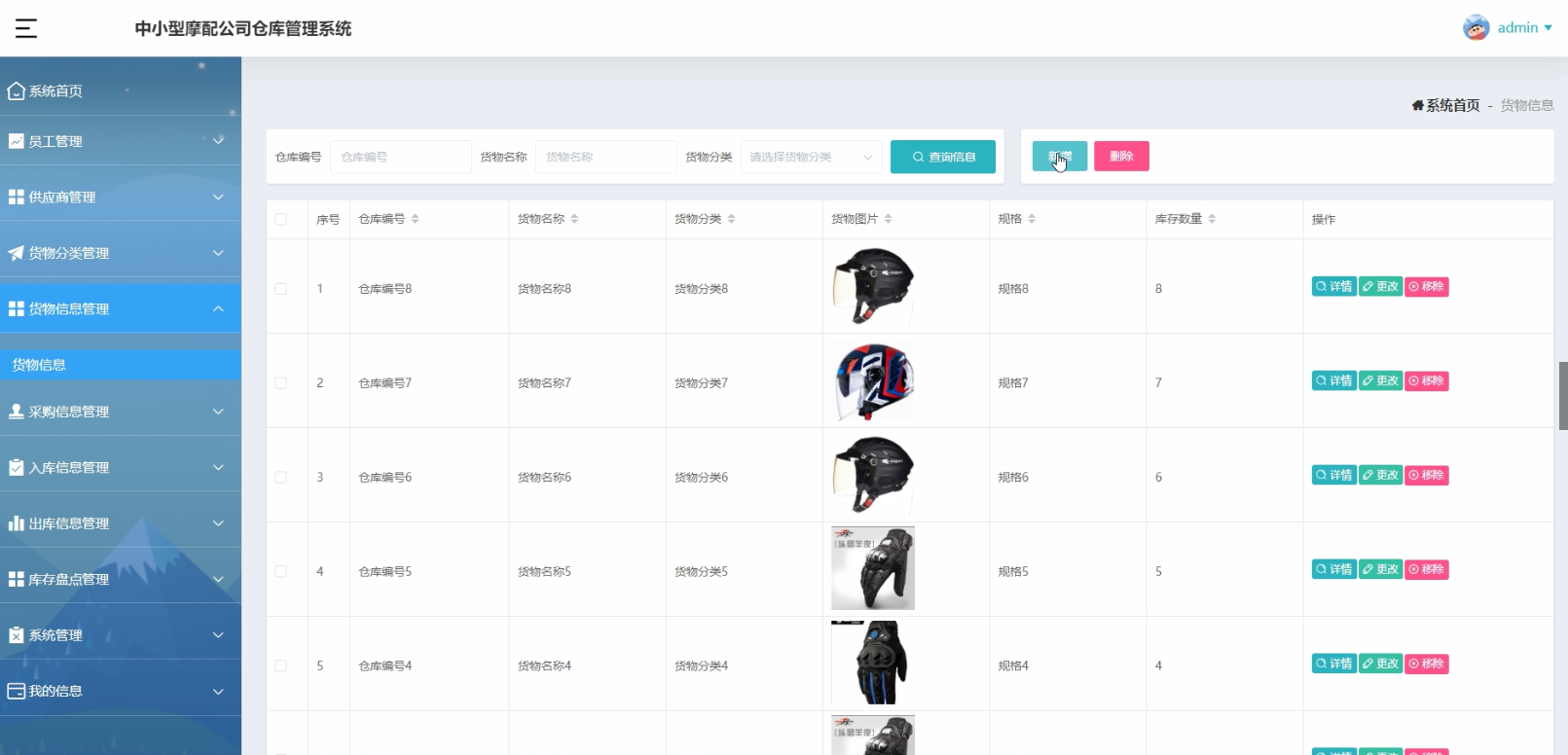Open the red-blue helmet image of 货物名称7
Image resolution: width=1568 pixels, height=755 pixels.
click(873, 380)
